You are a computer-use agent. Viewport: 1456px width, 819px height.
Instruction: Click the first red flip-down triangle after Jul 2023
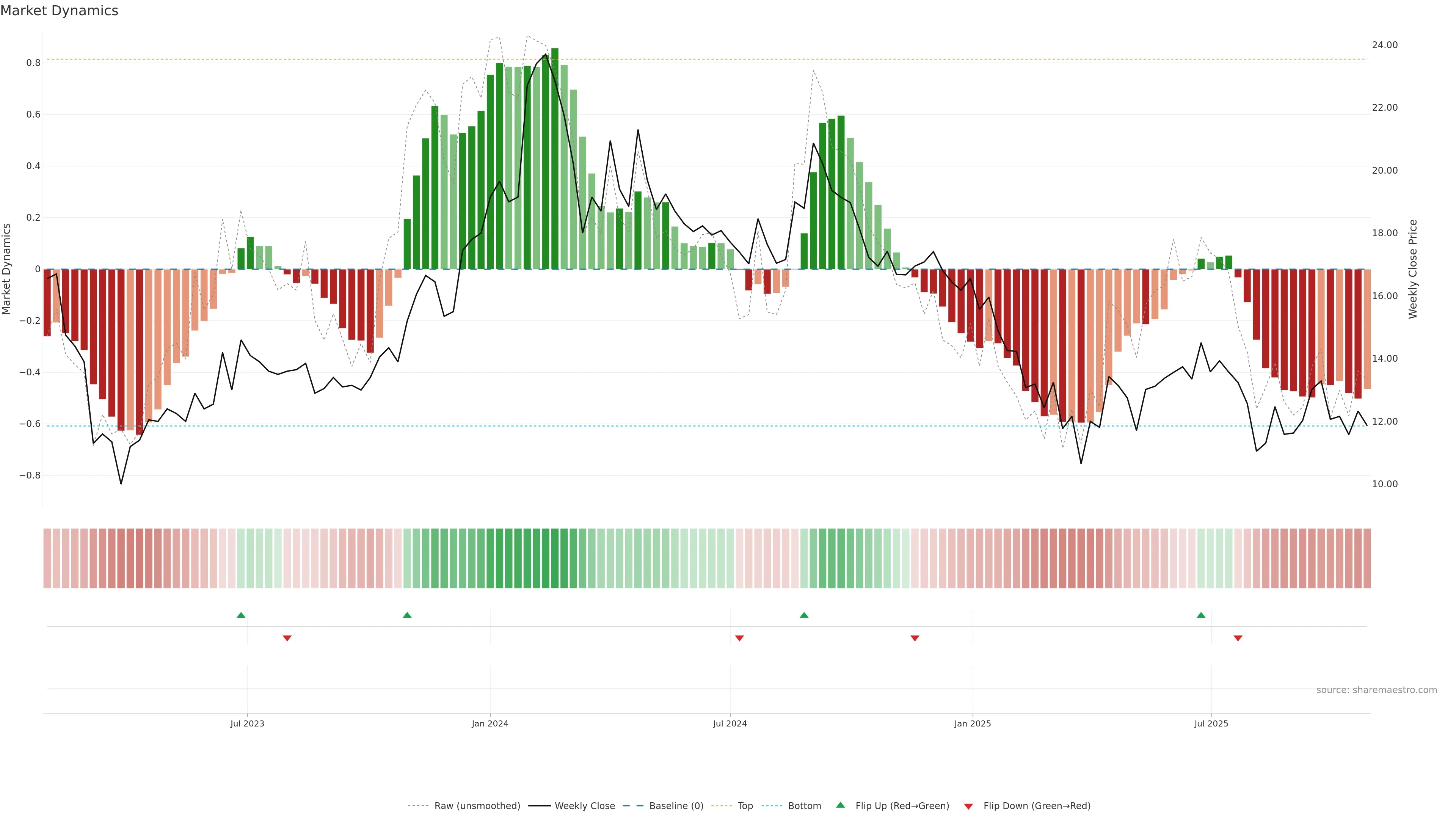[x=287, y=638]
